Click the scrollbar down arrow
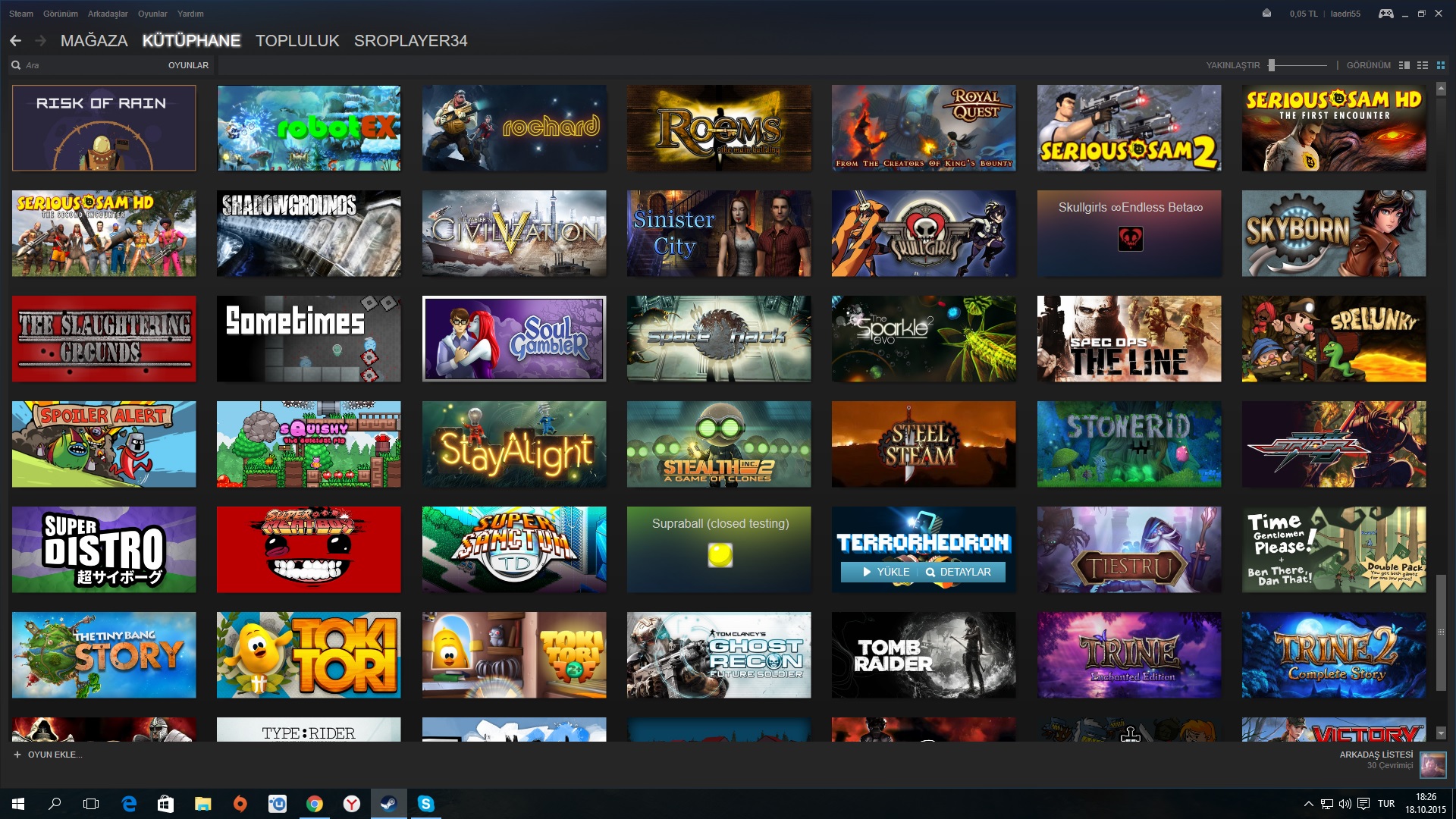1456x819 pixels. [1441, 733]
